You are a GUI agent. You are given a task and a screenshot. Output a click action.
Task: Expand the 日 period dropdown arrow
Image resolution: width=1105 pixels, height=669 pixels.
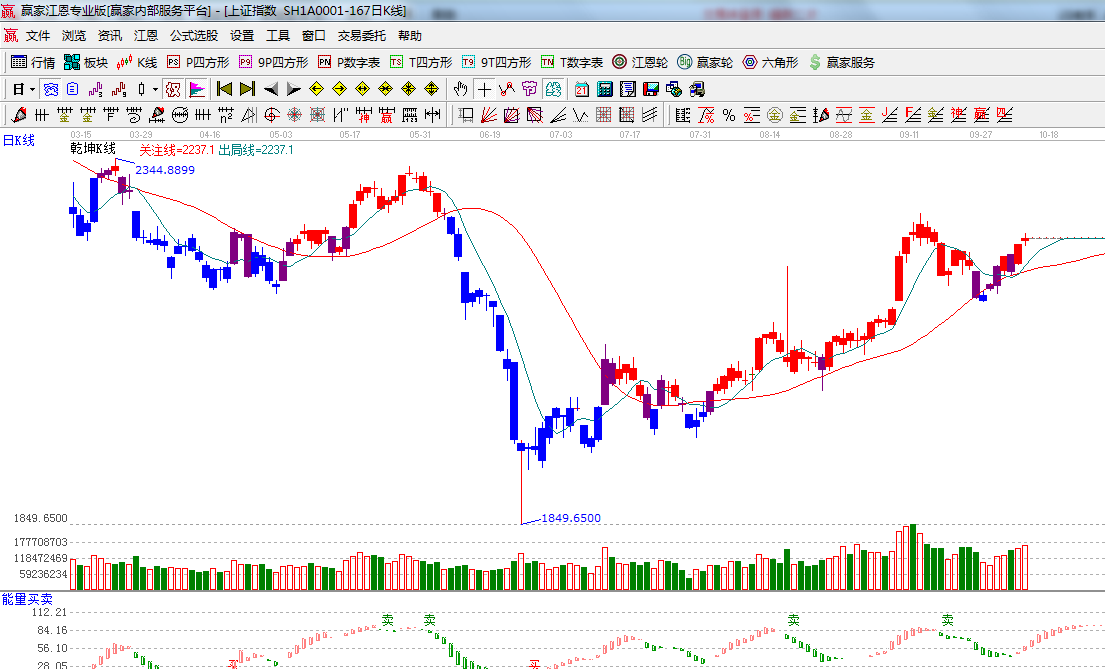click(32, 89)
